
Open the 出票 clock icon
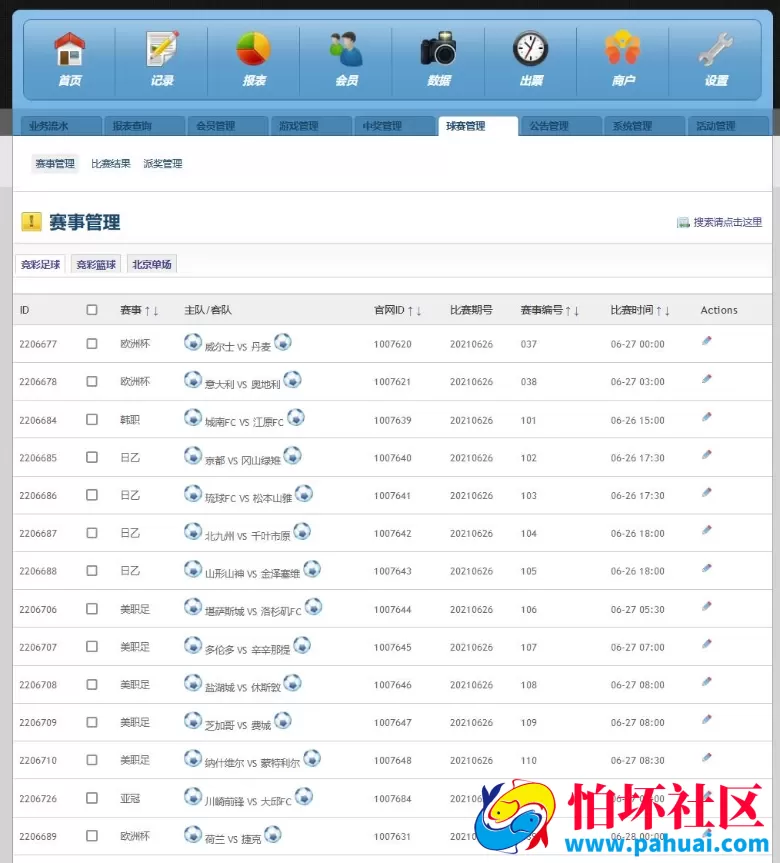pos(531,50)
